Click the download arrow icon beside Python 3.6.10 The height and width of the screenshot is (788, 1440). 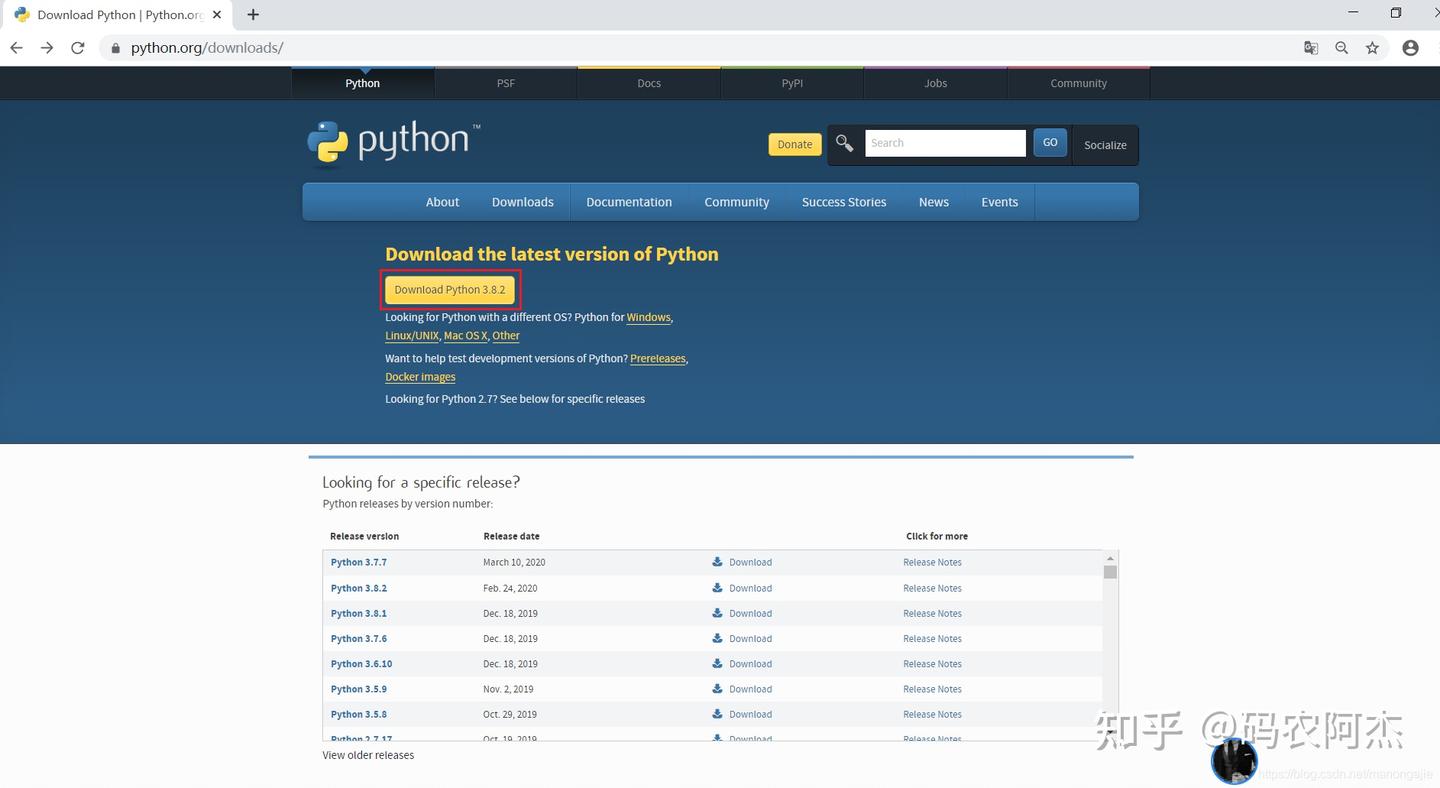point(716,663)
